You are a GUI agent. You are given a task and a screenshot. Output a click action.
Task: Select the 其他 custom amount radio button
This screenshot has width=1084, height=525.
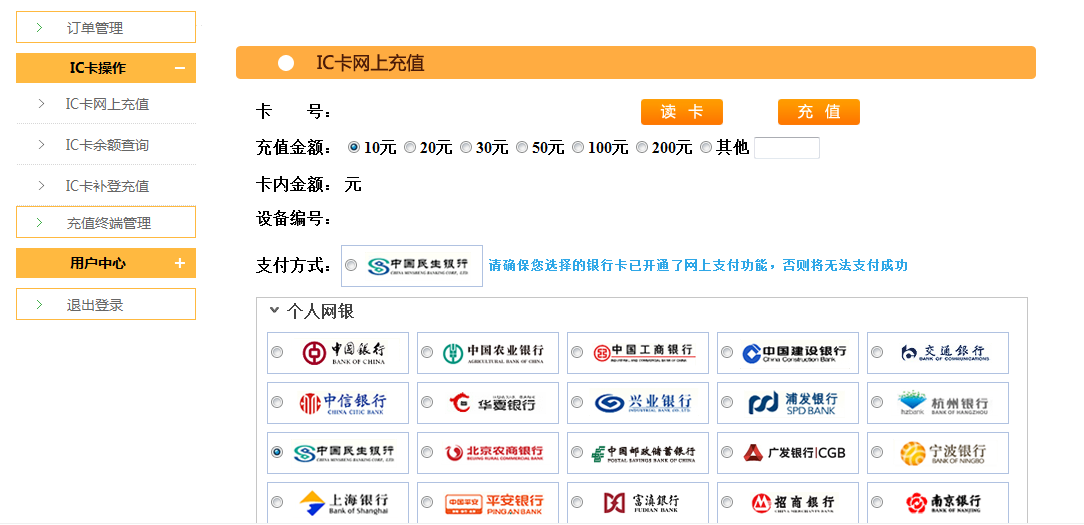pos(706,148)
